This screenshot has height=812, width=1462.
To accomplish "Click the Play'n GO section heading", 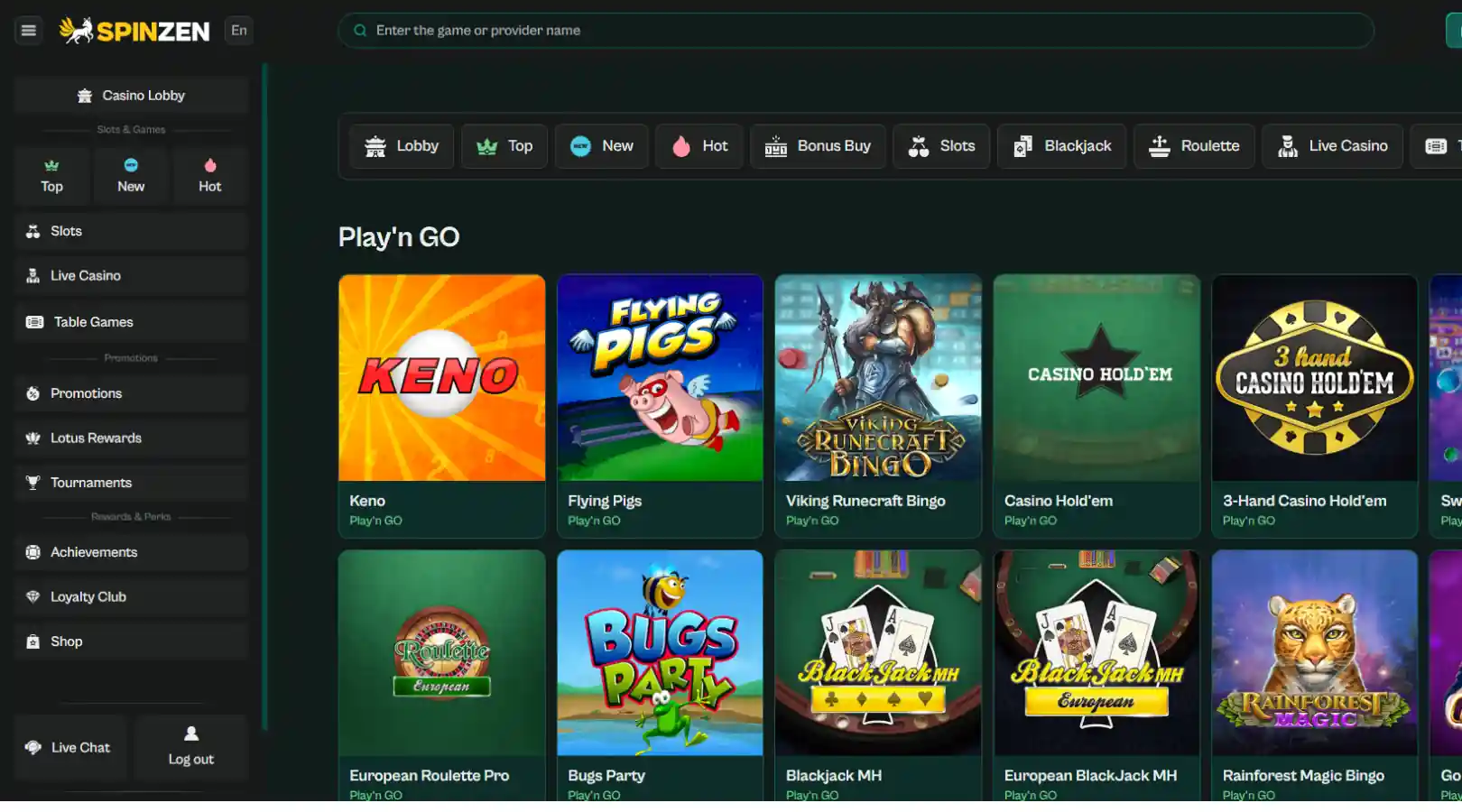I will point(399,237).
